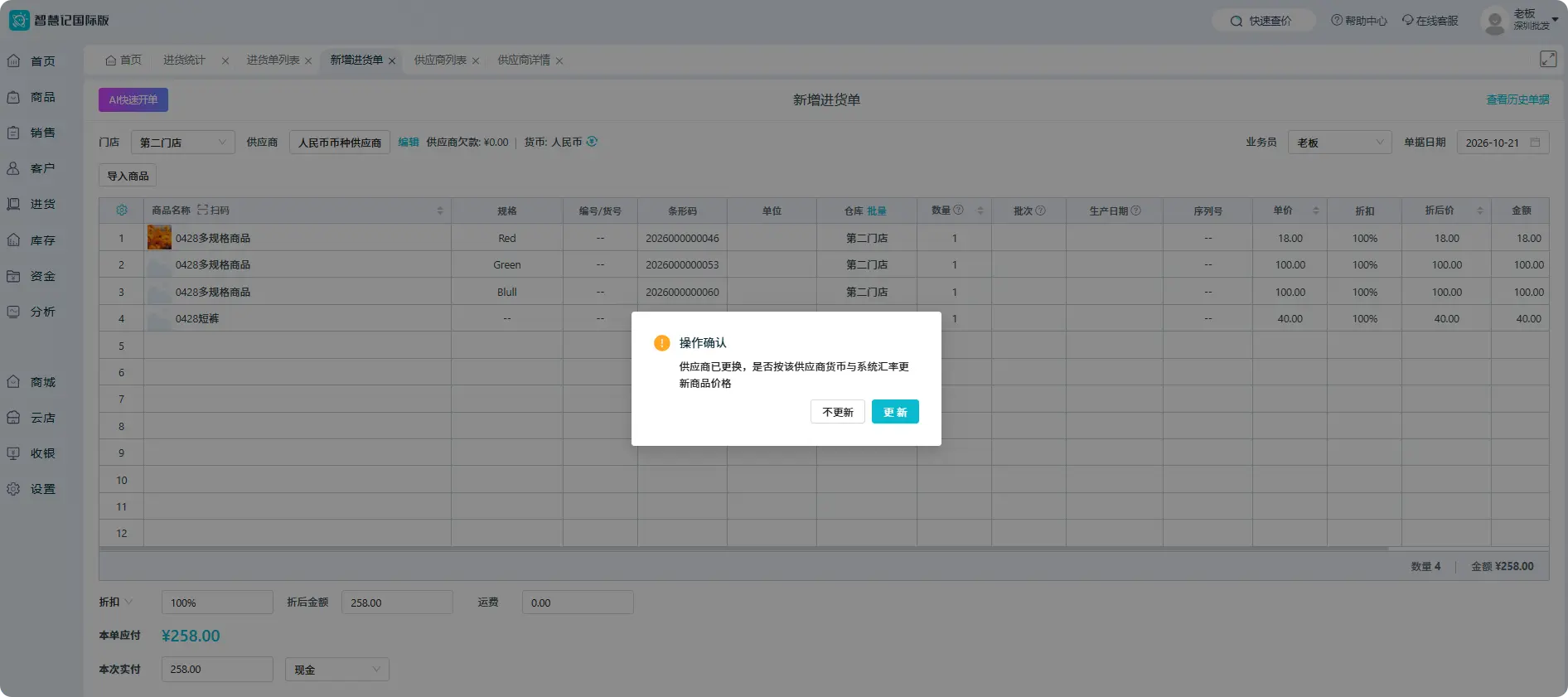Click the horizontal table scrollbar

[x=743, y=549]
